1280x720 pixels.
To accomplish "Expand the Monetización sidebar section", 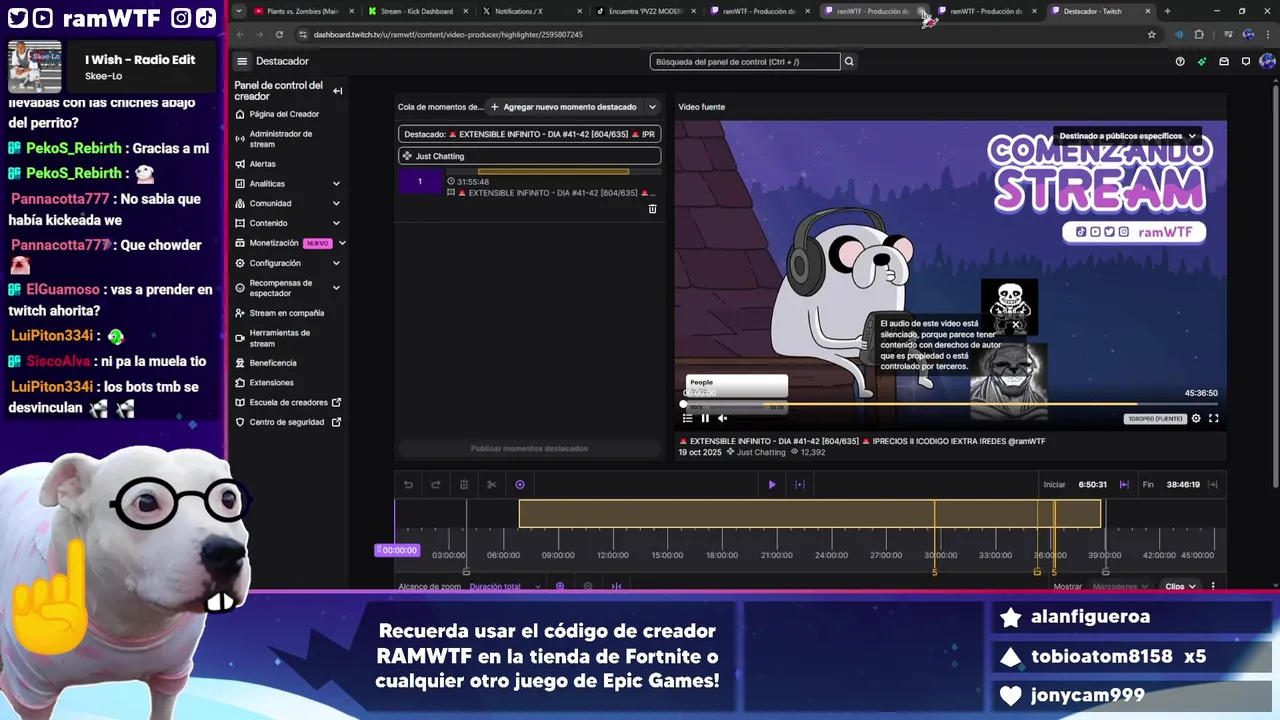I will [x=342, y=243].
